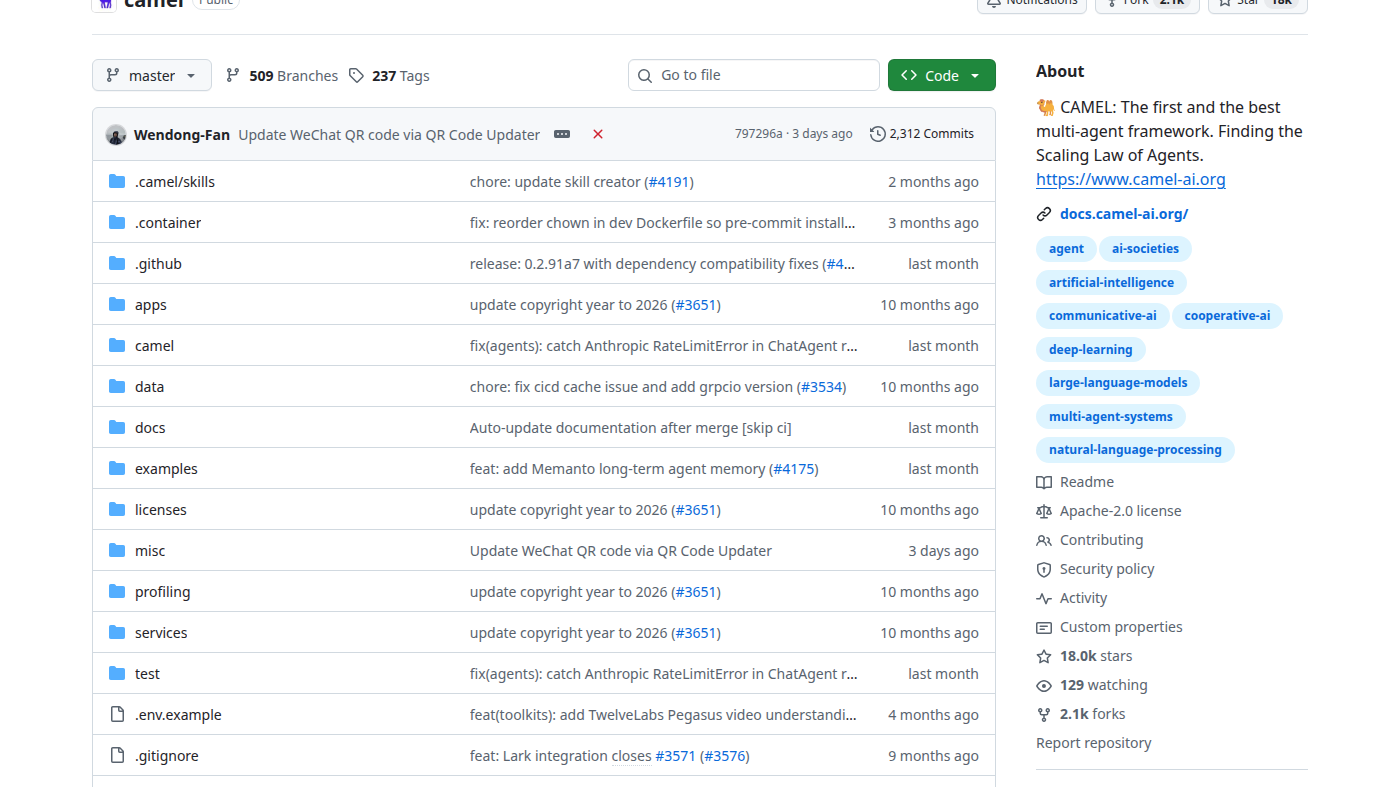
Task: Click the .env.example file icon
Action: coord(117,715)
